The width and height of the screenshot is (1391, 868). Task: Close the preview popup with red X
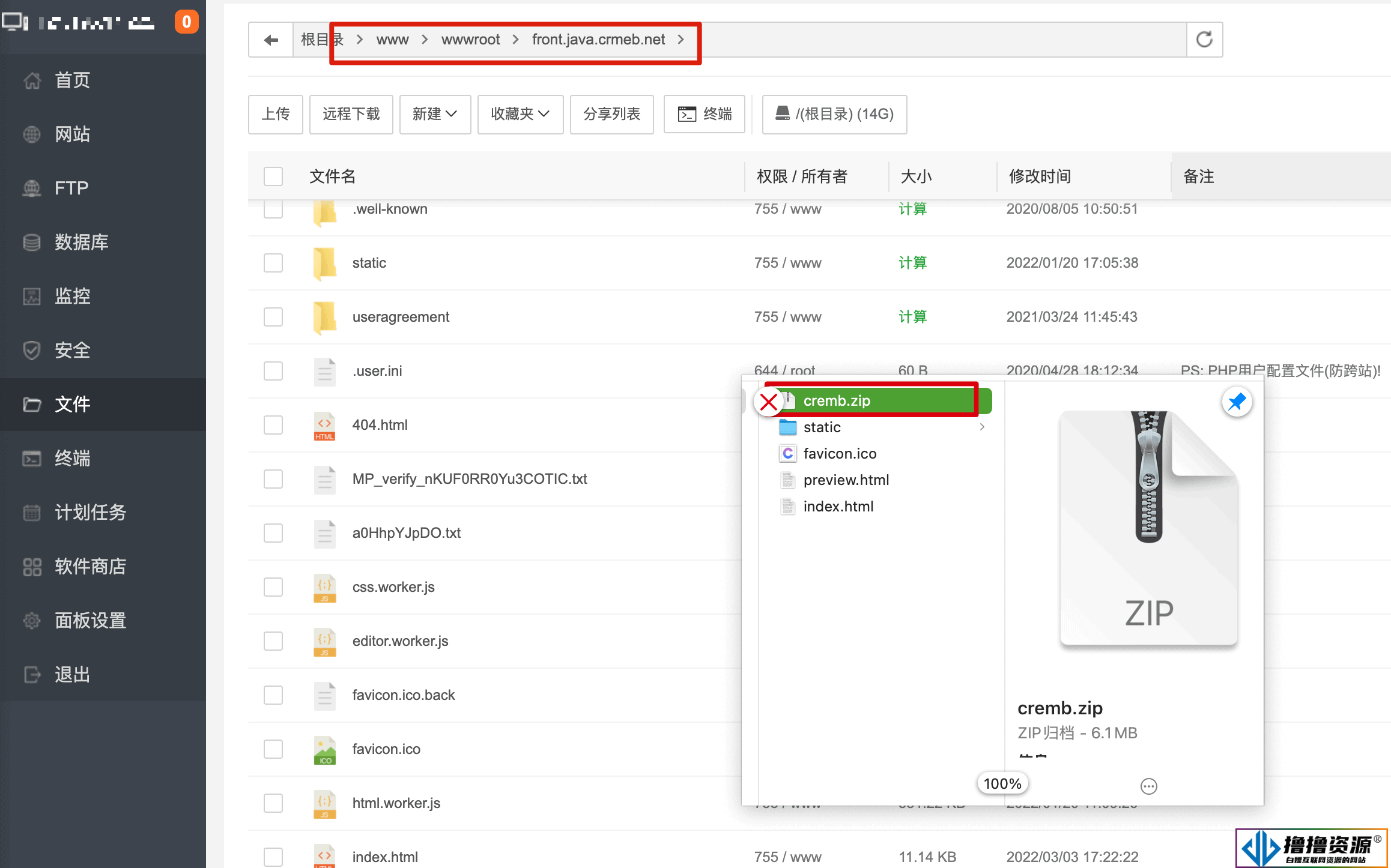point(769,402)
